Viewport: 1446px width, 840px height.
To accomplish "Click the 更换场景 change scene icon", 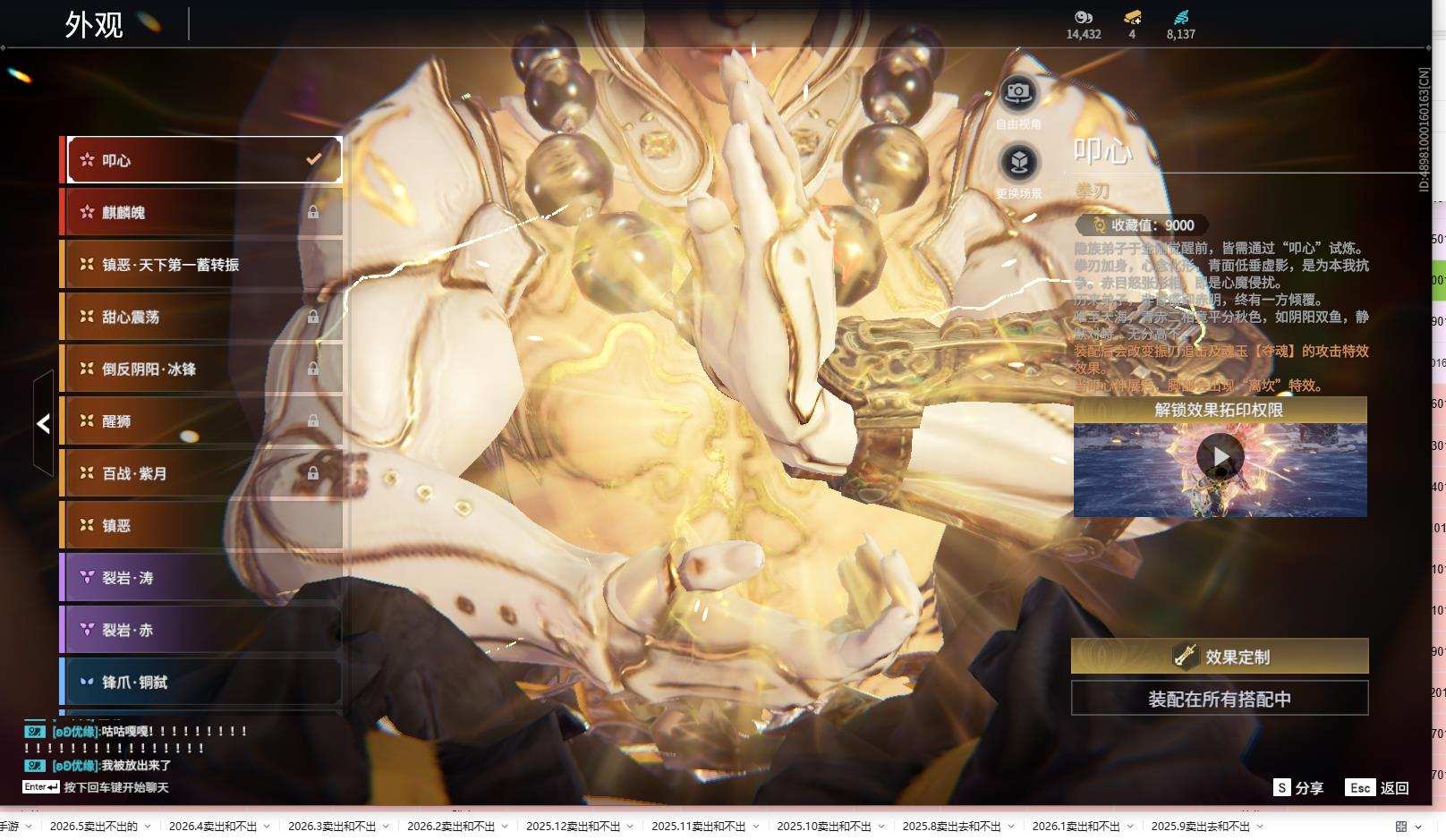I will click(1018, 162).
